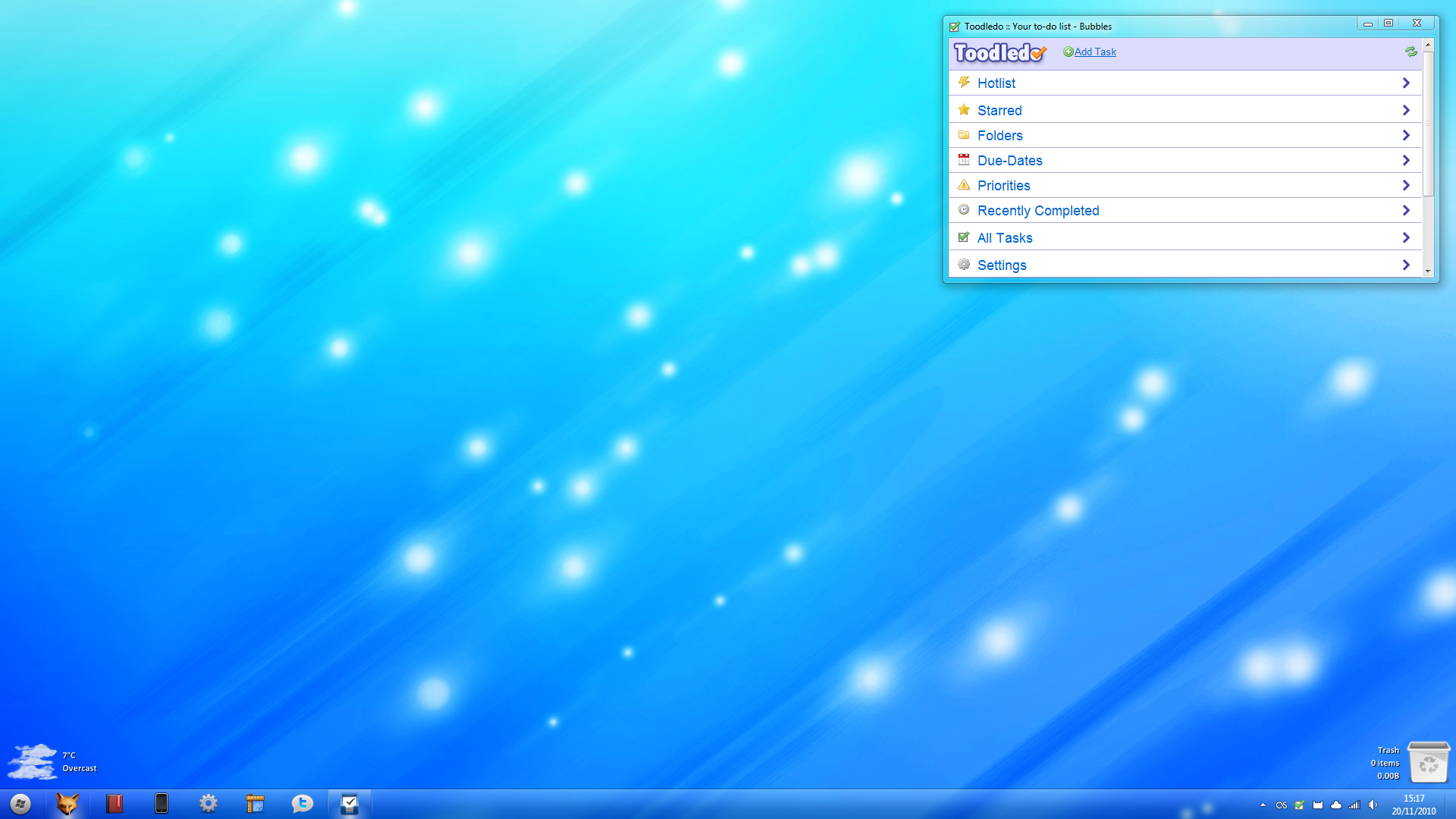
Task: Click the vertical scrollbar thumb in Toodledo window
Action: (1428, 124)
